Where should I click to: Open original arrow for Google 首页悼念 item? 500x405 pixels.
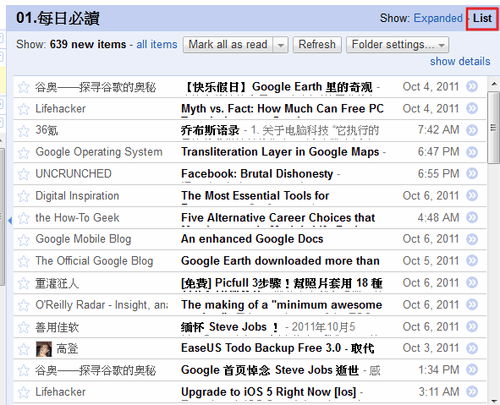pyautogui.click(x=472, y=370)
